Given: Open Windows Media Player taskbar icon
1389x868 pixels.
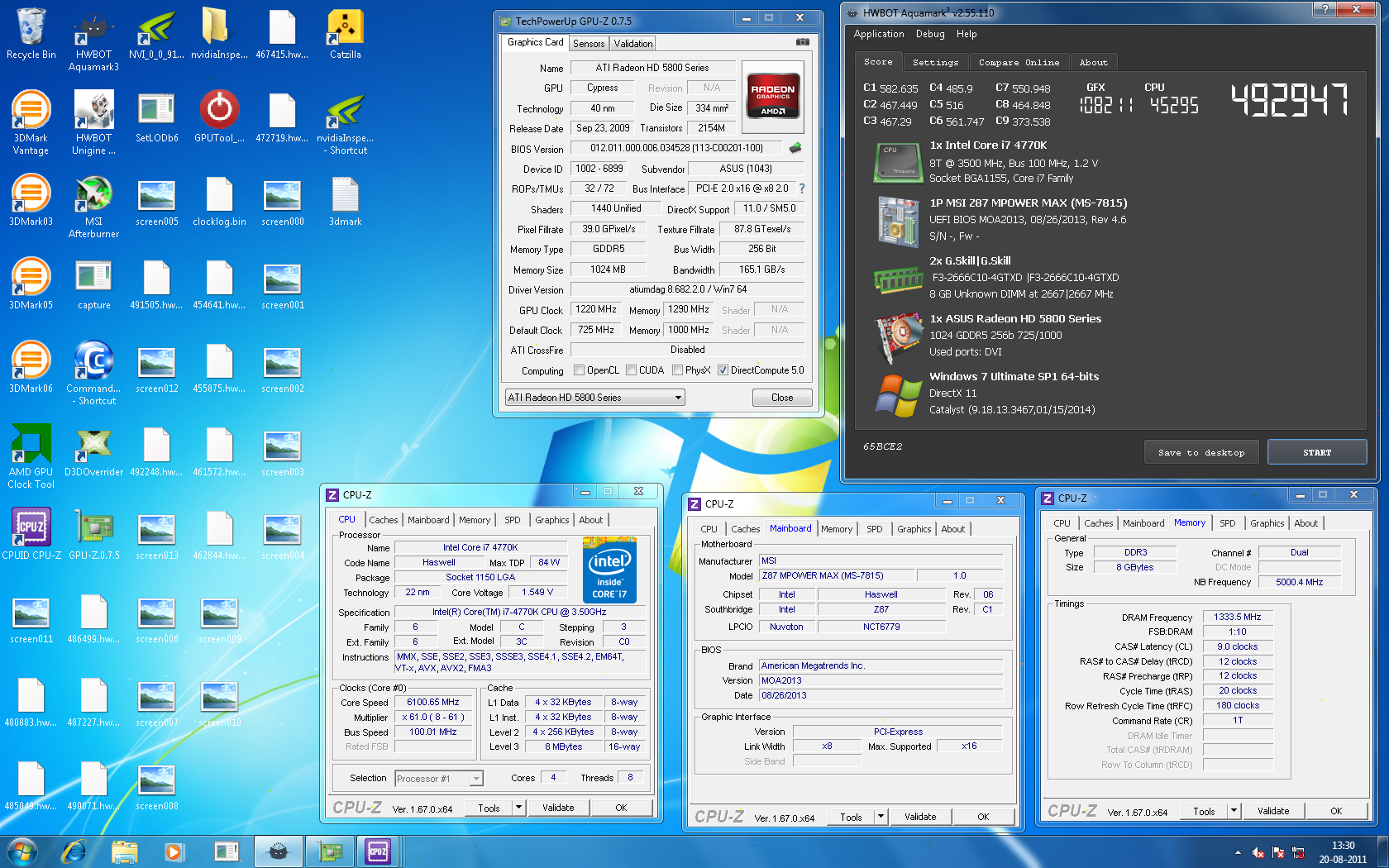Looking at the screenshot, I should pos(173,851).
